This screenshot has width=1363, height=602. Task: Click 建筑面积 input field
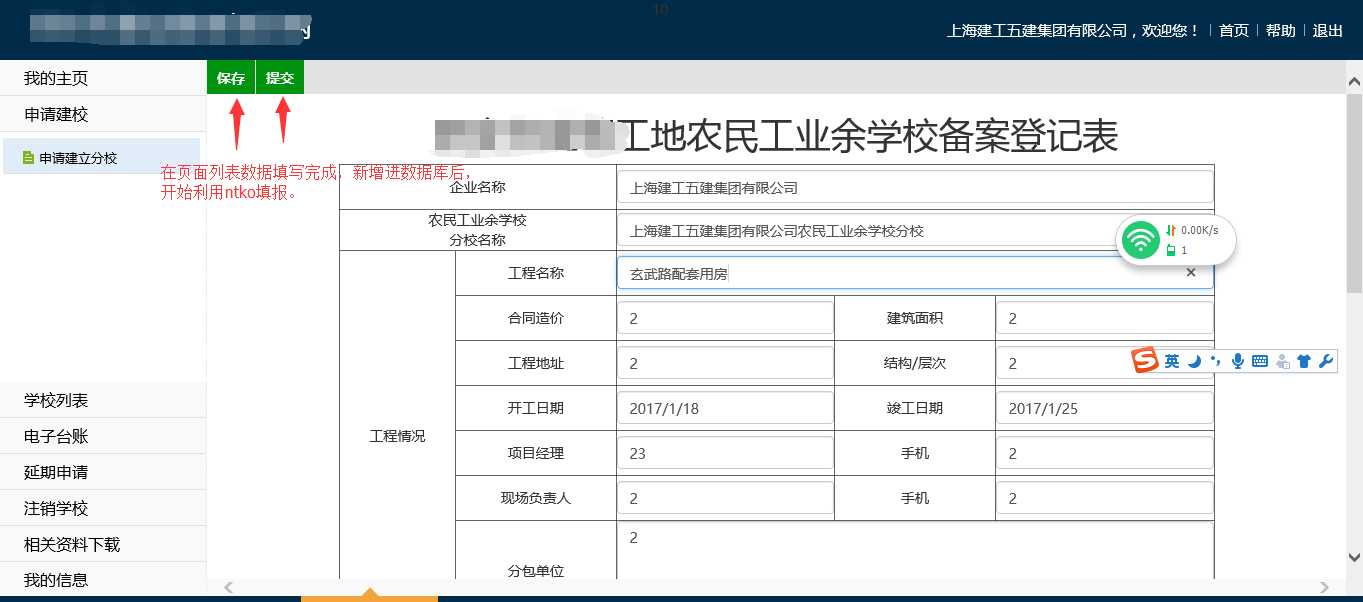pyautogui.click(x=1104, y=318)
